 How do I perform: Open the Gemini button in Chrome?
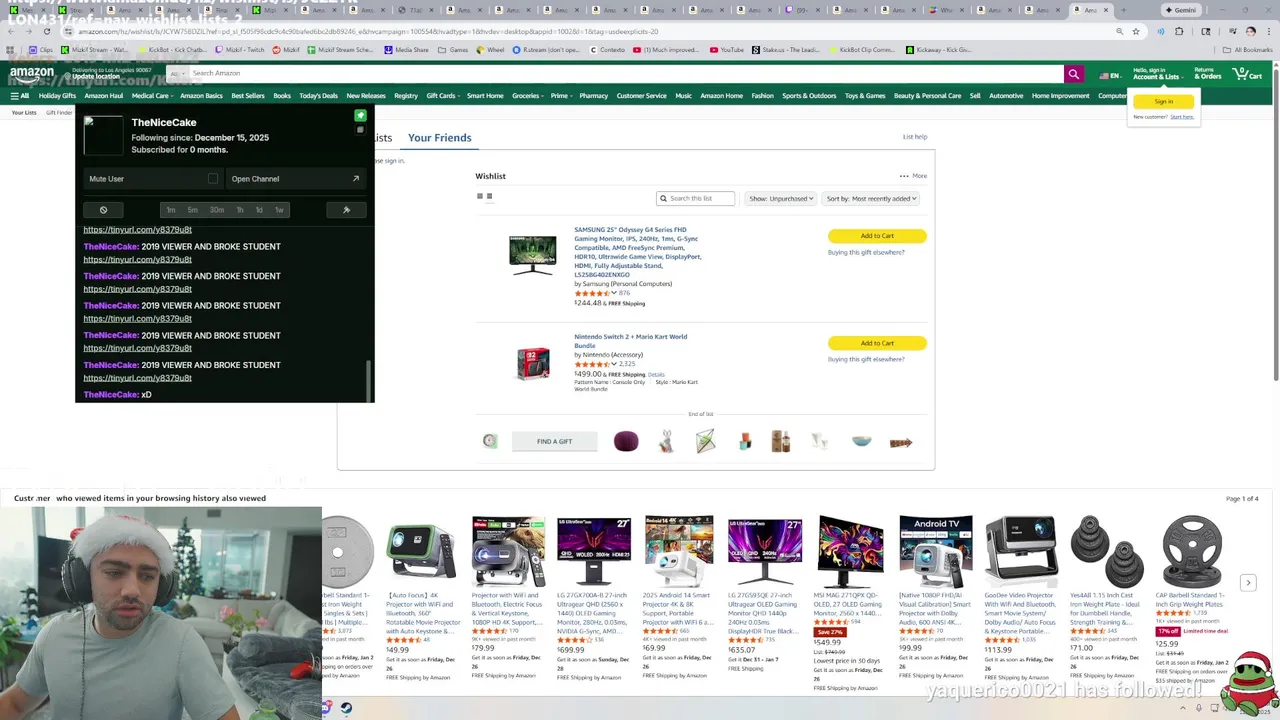coord(1180,10)
